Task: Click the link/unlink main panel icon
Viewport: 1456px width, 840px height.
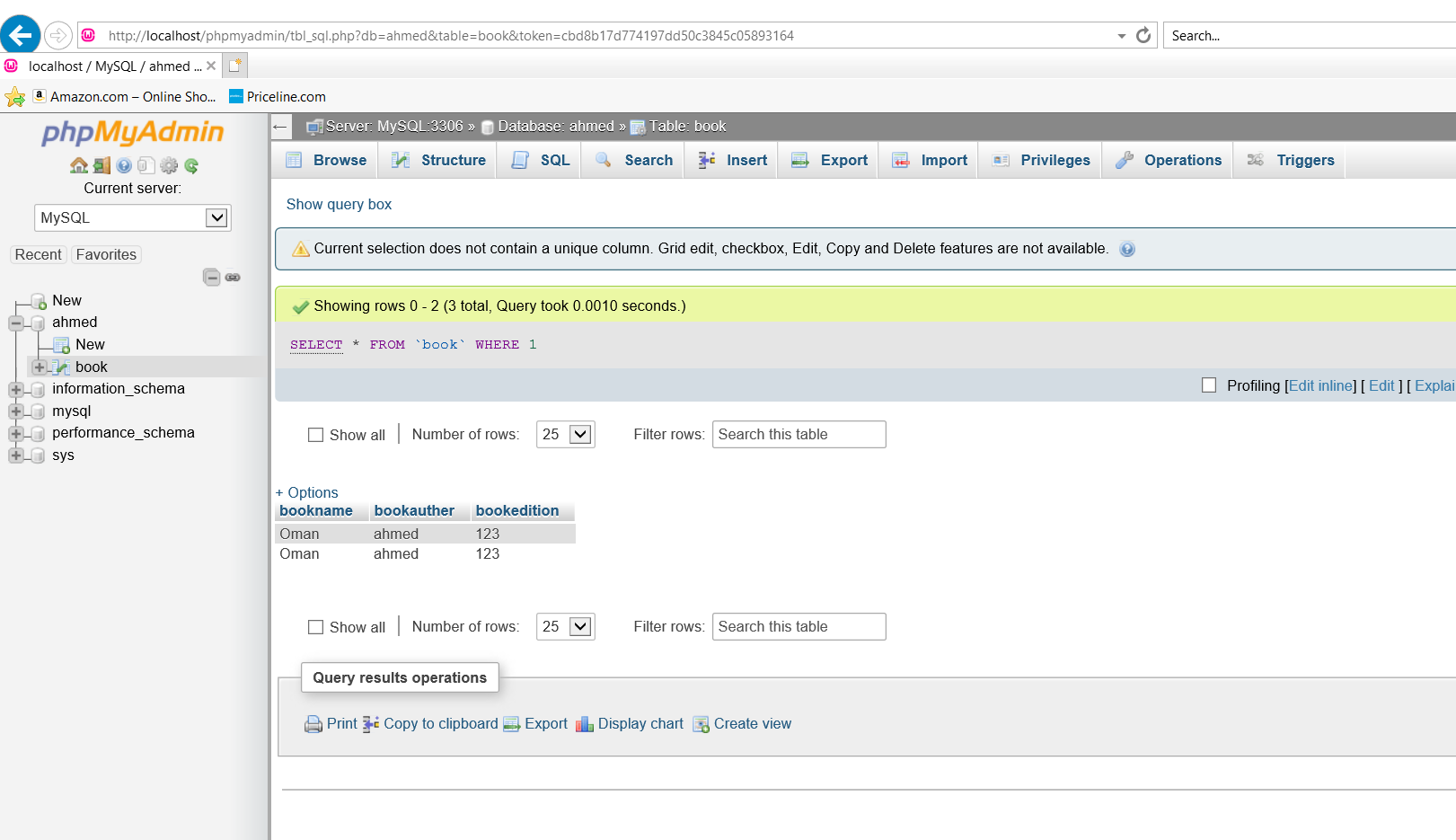Action: click(233, 278)
